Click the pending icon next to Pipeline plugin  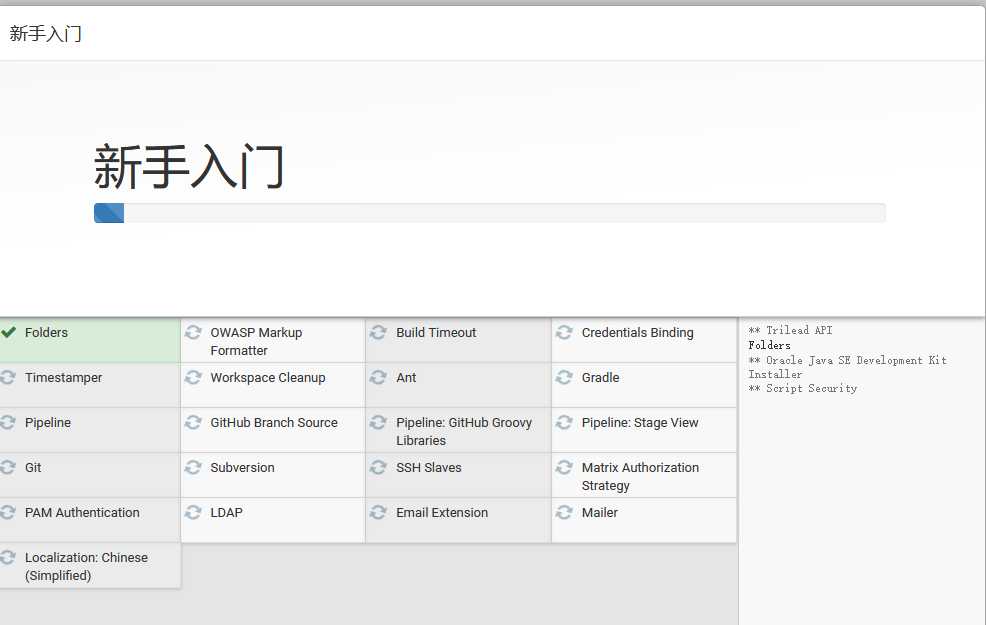[8, 422]
